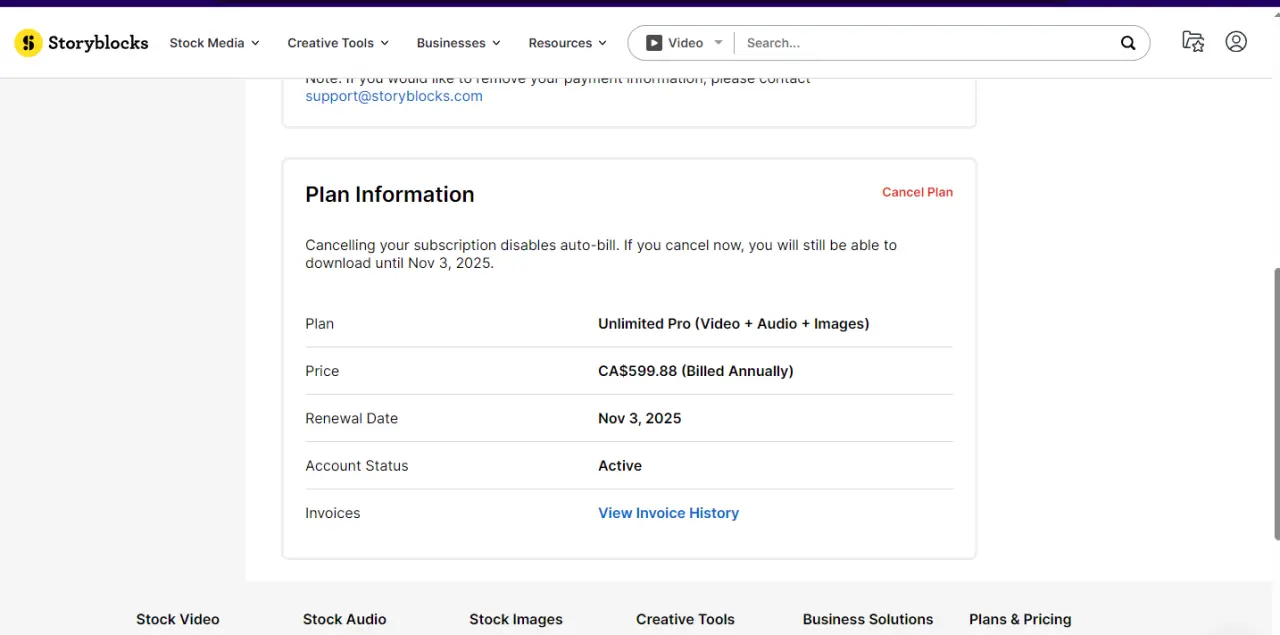
Task: Click the Storyblocks logo
Action: coord(81,43)
